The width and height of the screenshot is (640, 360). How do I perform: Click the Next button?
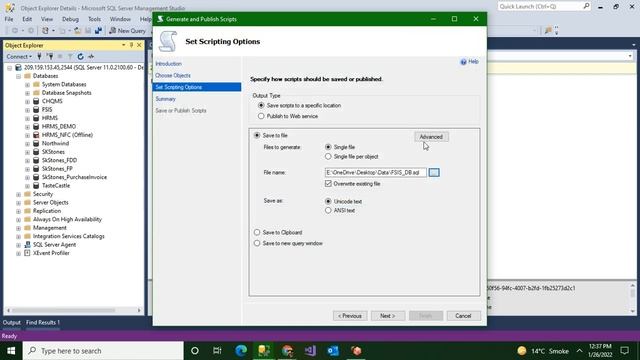pyautogui.click(x=388, y=316)
